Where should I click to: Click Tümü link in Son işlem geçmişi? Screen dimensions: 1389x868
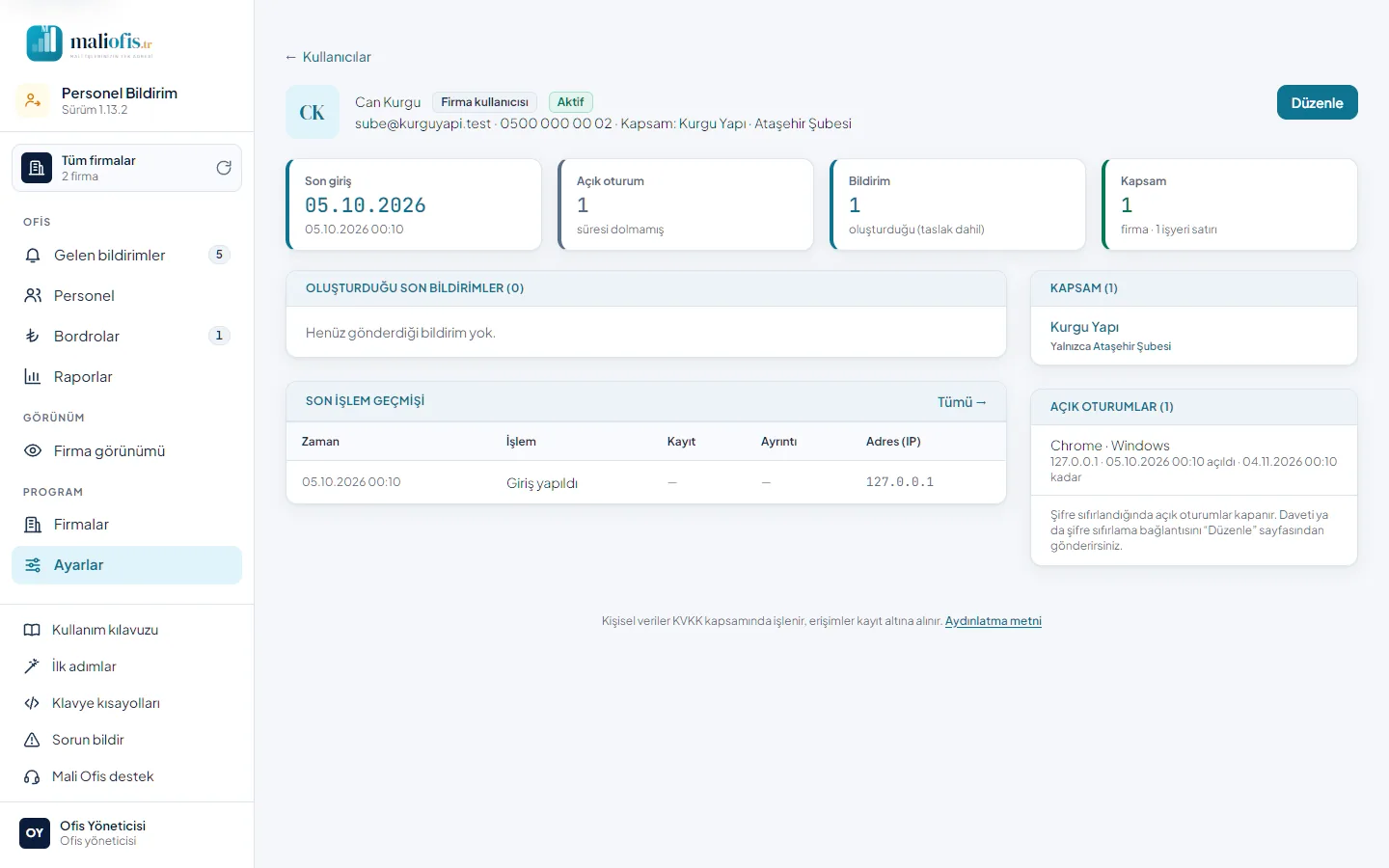pos(962,402)
